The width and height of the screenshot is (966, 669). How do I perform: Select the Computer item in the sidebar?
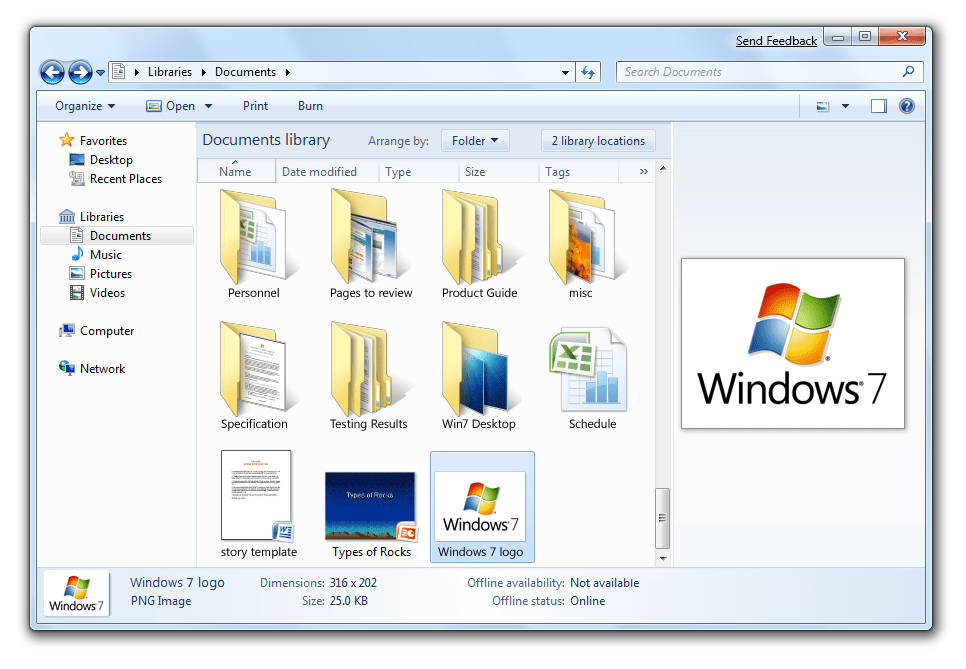pyautogui.click(x=109, y=330)
